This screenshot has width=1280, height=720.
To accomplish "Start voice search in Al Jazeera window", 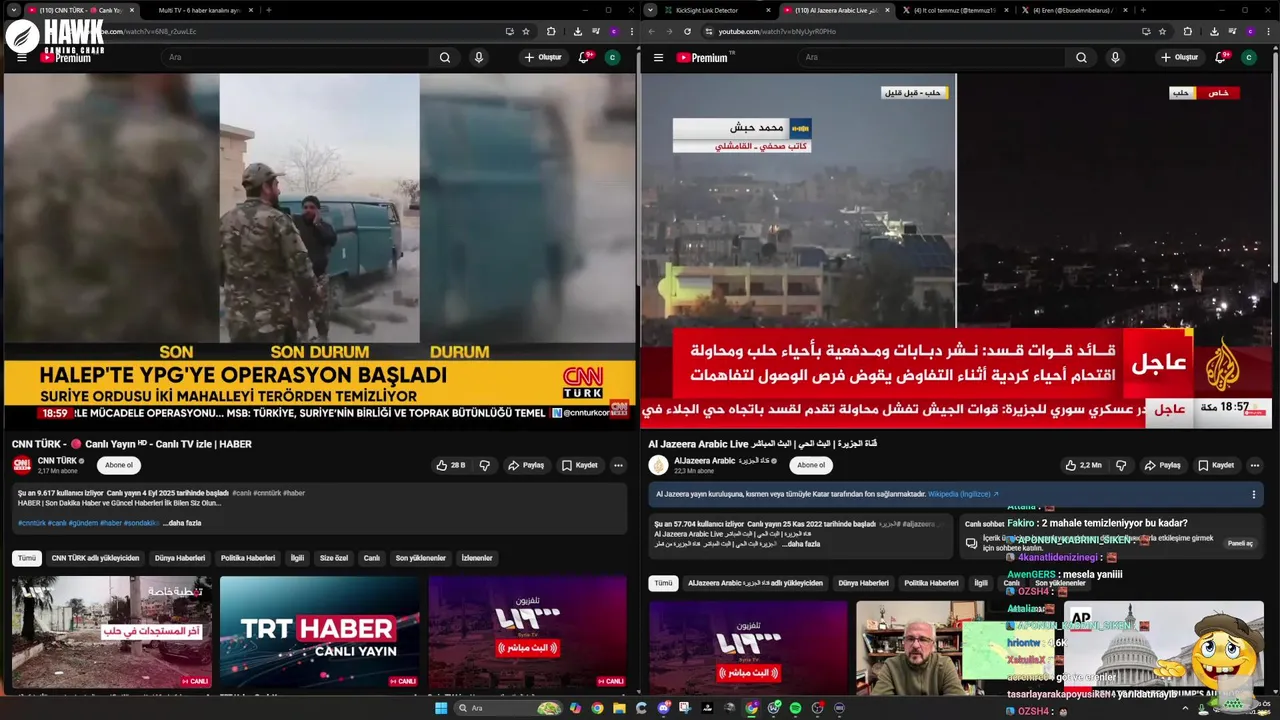I will pos(1115,57).
